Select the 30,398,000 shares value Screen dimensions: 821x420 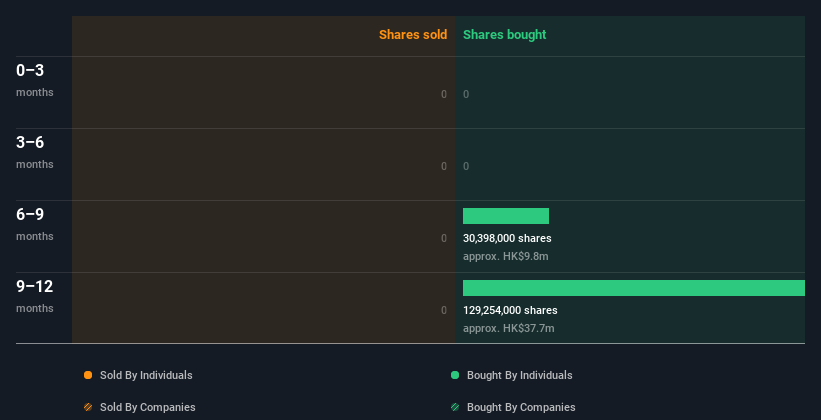[x=507, y=238]
